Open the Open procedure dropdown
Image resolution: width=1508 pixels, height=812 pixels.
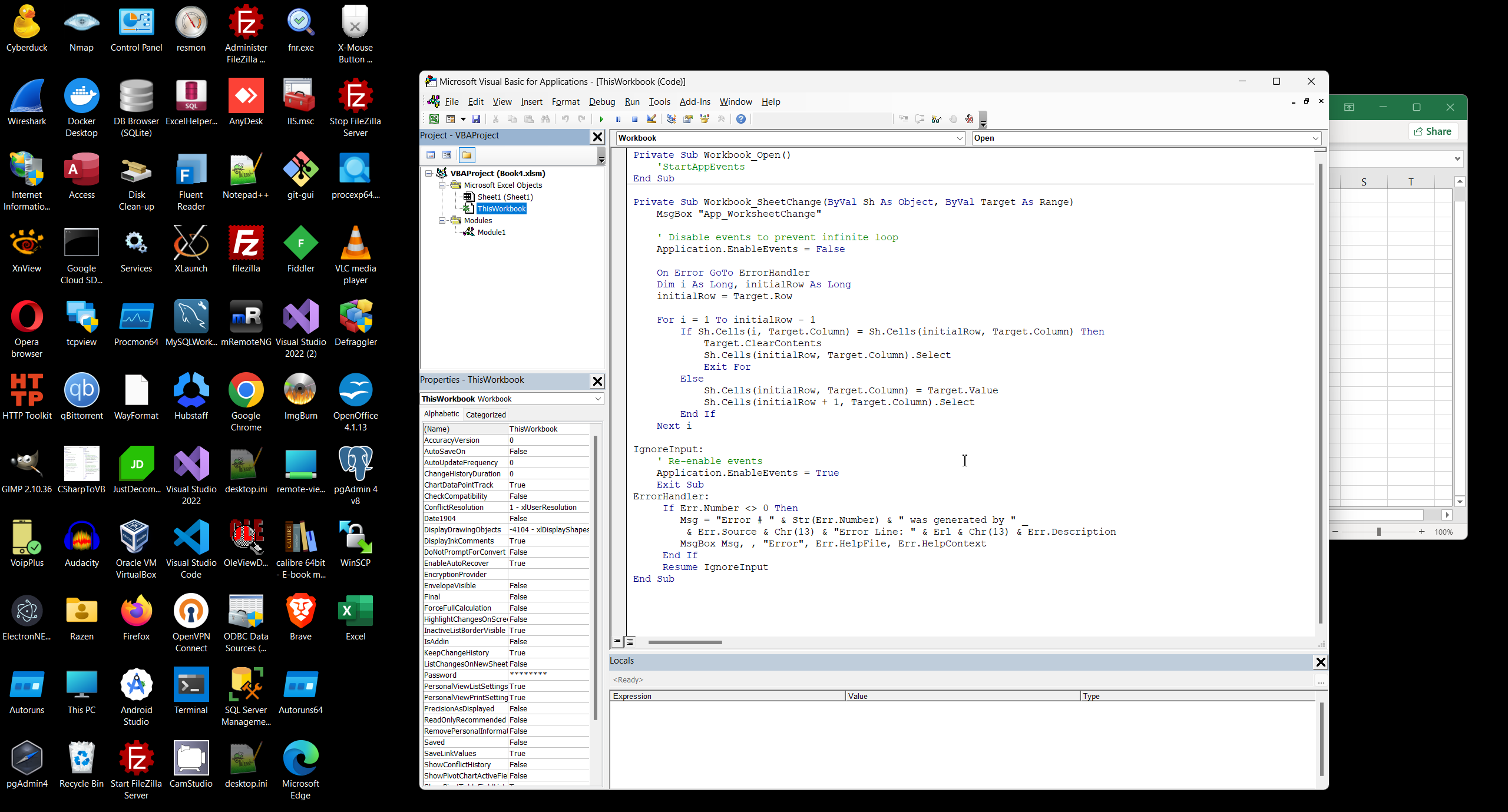pyautogui.click(x=1315, y=138)
